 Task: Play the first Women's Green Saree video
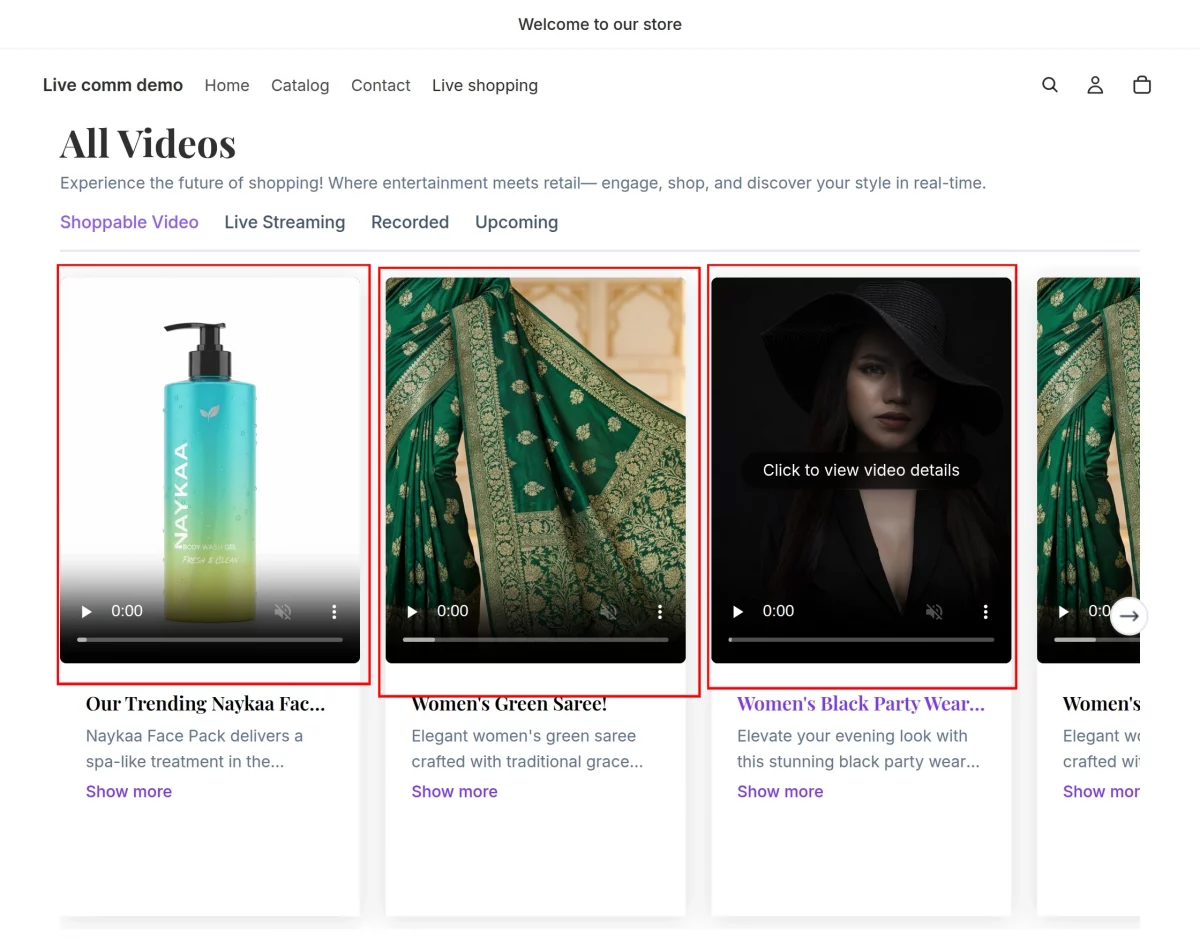tap(412, 611)
